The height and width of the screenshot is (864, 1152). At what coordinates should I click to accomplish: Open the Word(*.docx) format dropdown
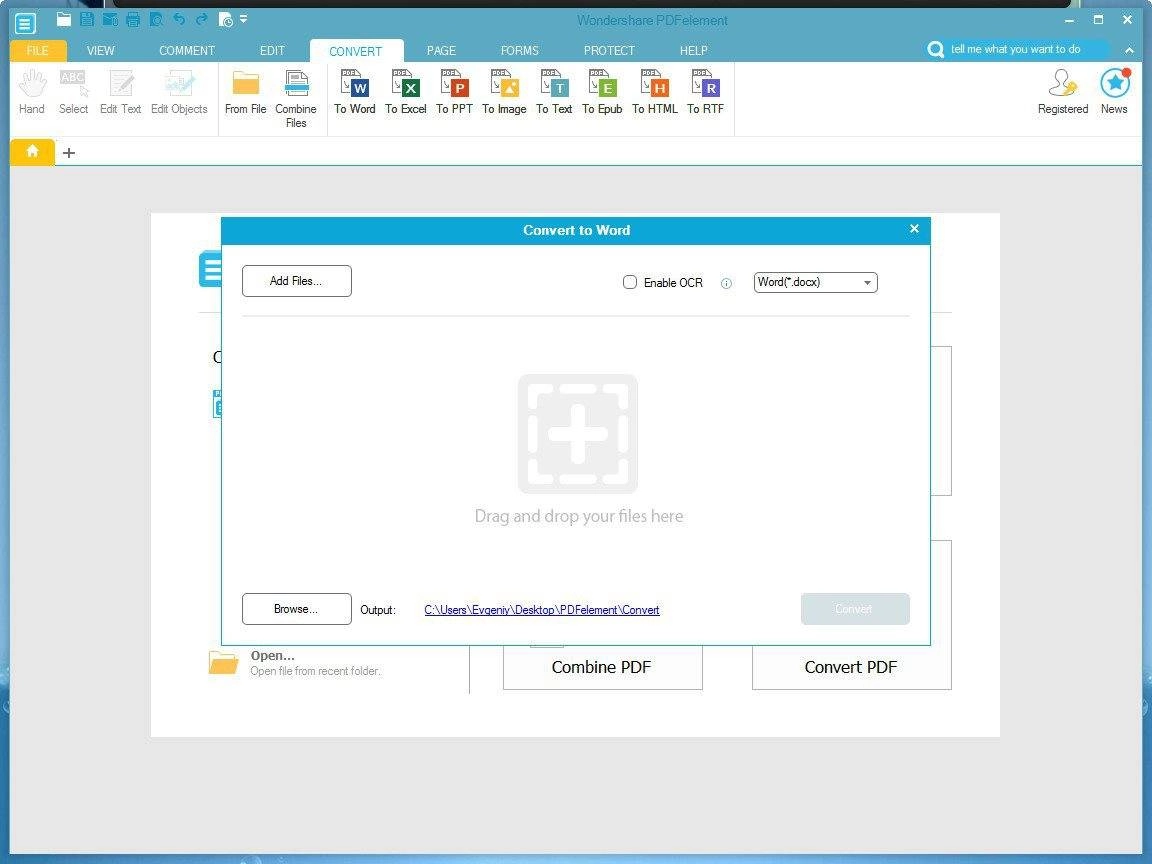816,282
